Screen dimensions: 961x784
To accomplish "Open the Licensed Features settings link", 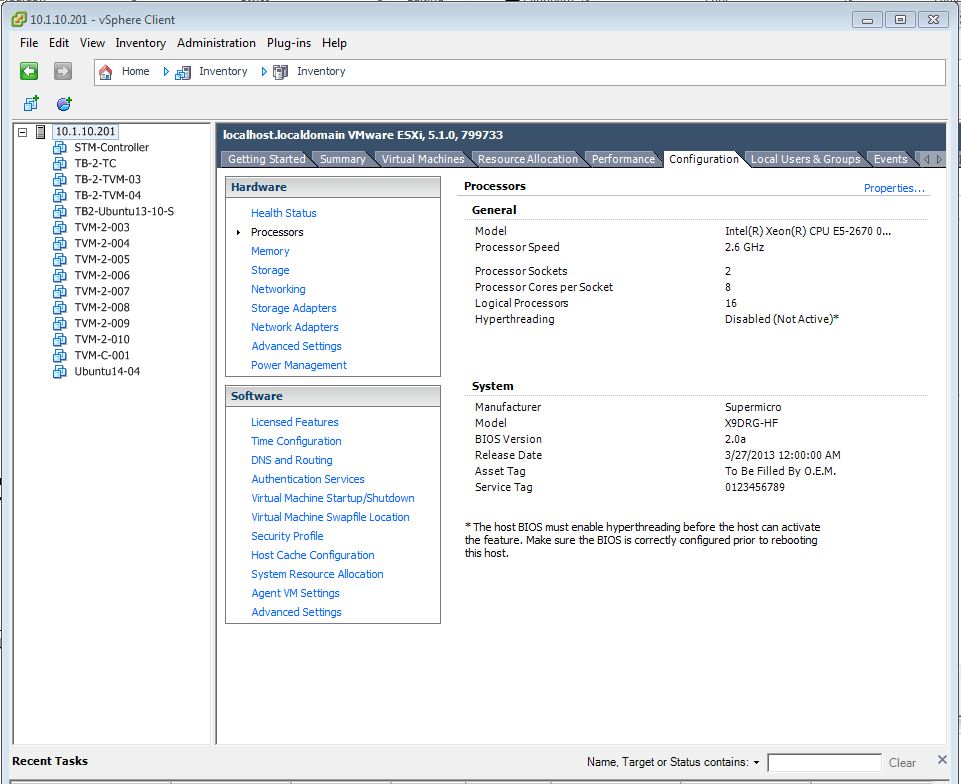I will pyautogui.click(x=294, y=422).
